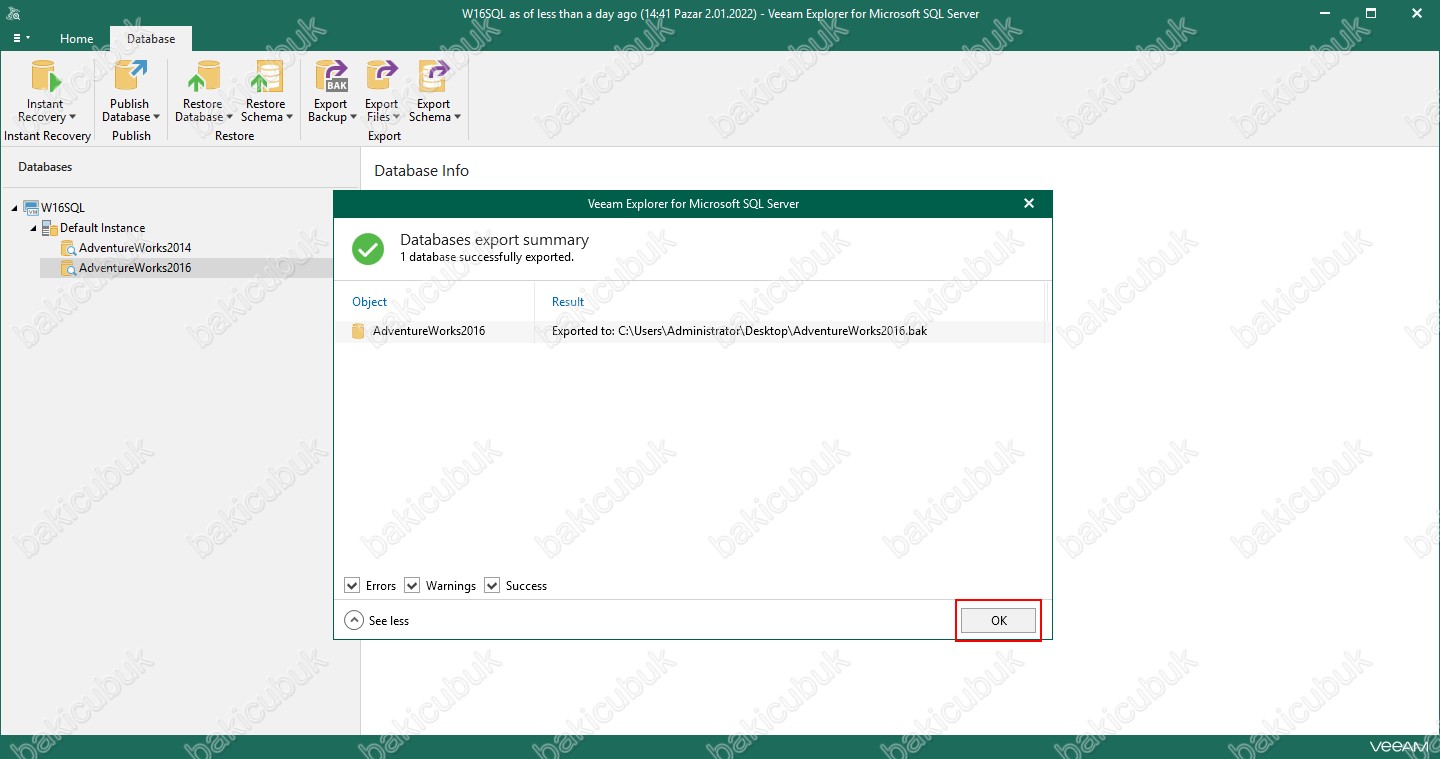Click OK to close export summary

[x=998, y=620]
